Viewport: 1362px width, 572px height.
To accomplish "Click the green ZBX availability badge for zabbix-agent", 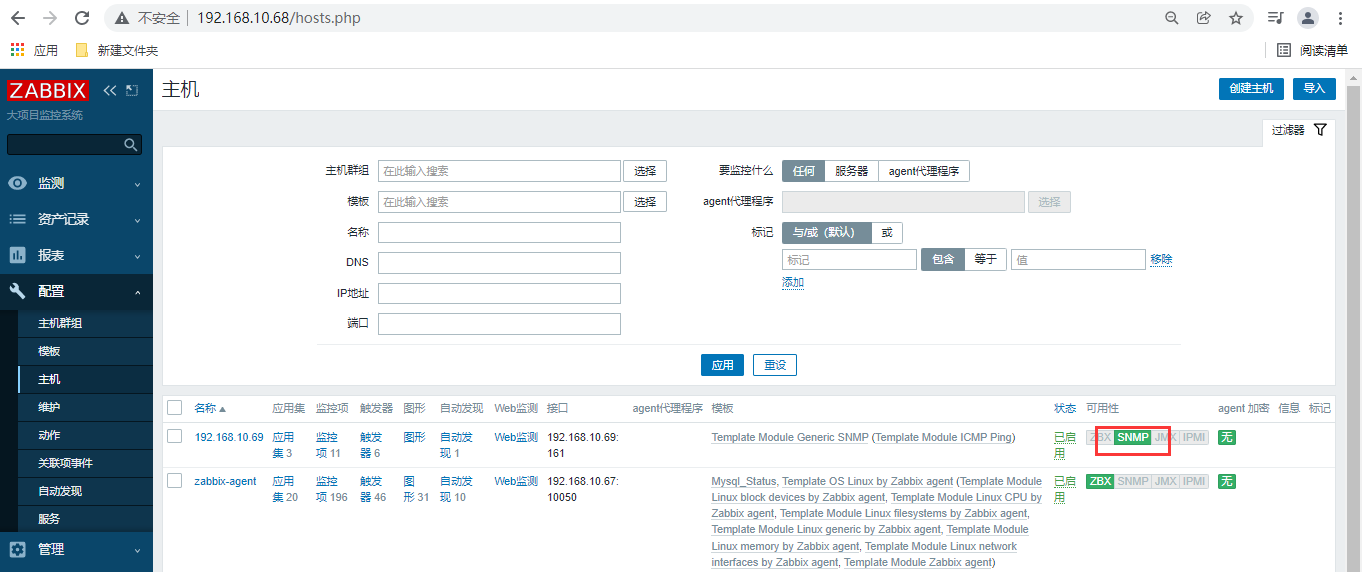I will click(x=1100, y=481).
